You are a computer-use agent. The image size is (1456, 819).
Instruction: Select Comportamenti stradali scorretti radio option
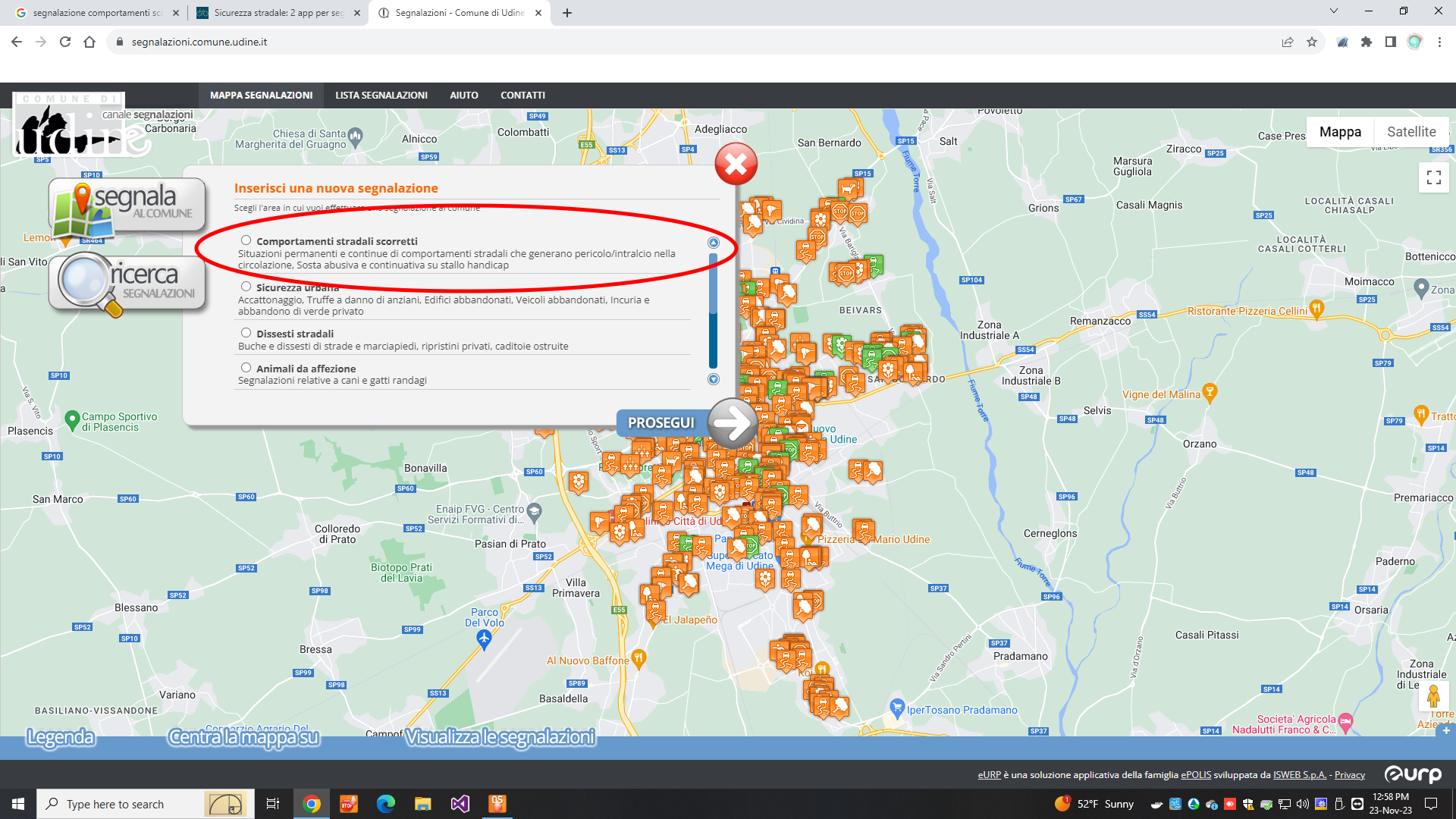click(x=246, y=240)
